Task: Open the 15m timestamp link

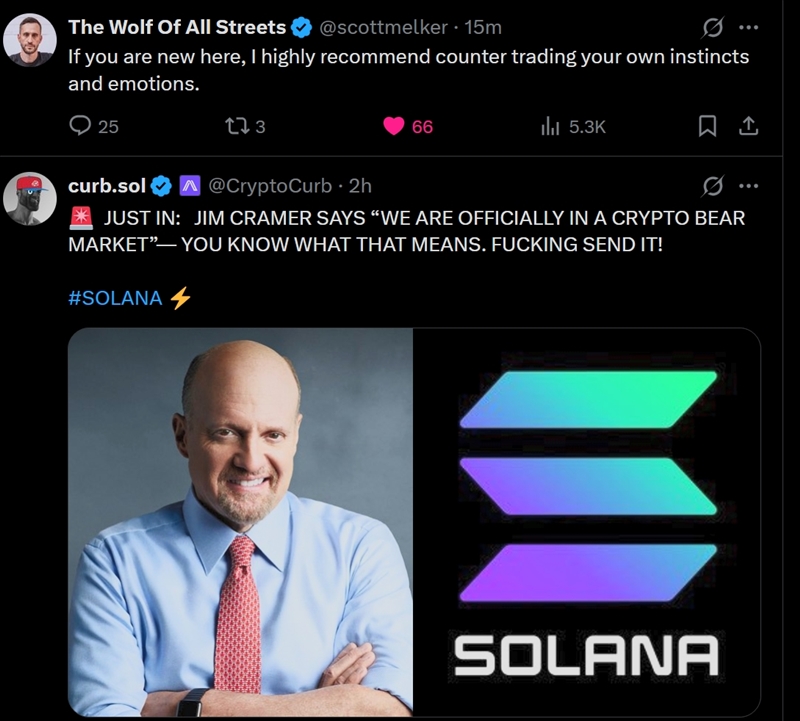Action: [483, 27]
